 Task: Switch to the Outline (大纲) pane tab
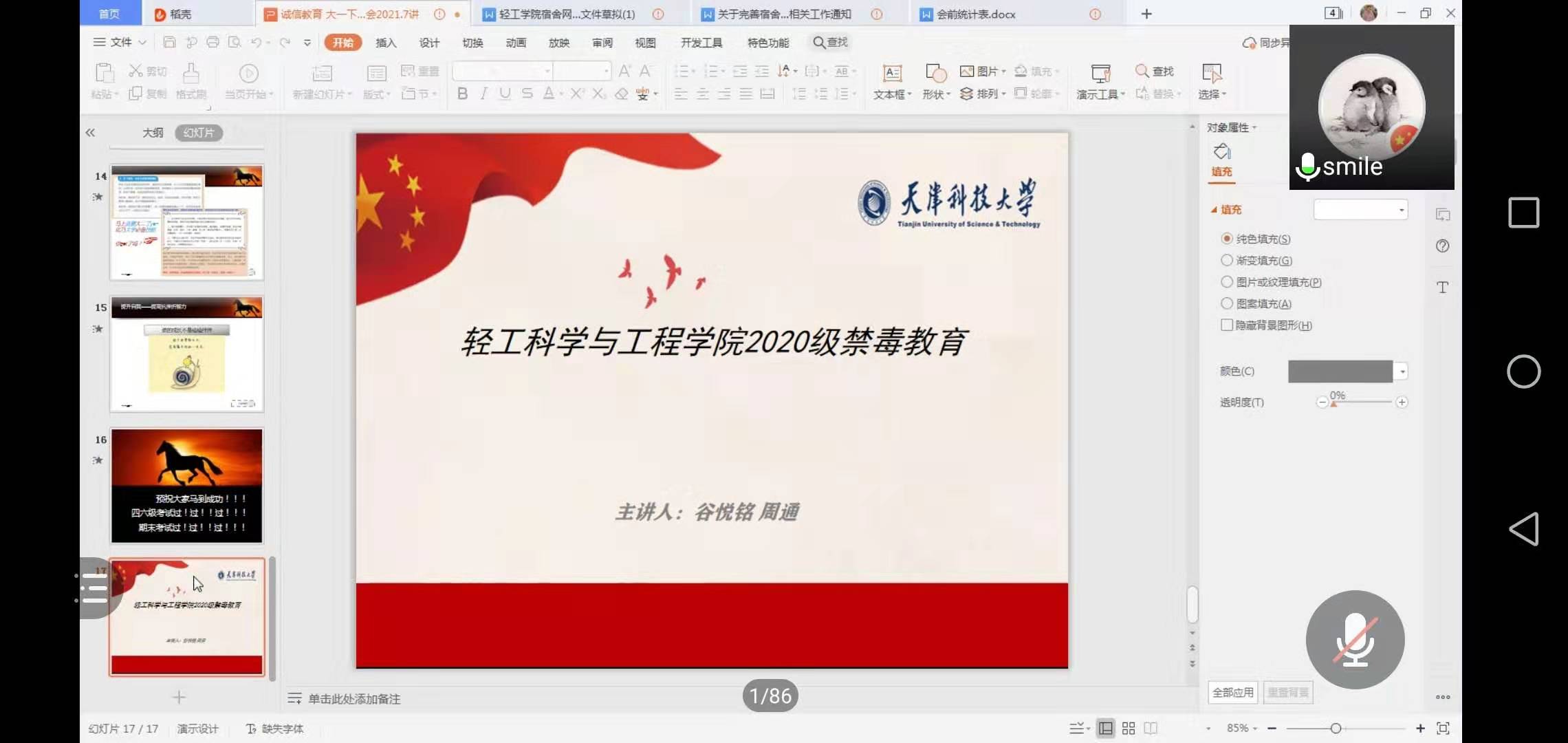(153, 133)
